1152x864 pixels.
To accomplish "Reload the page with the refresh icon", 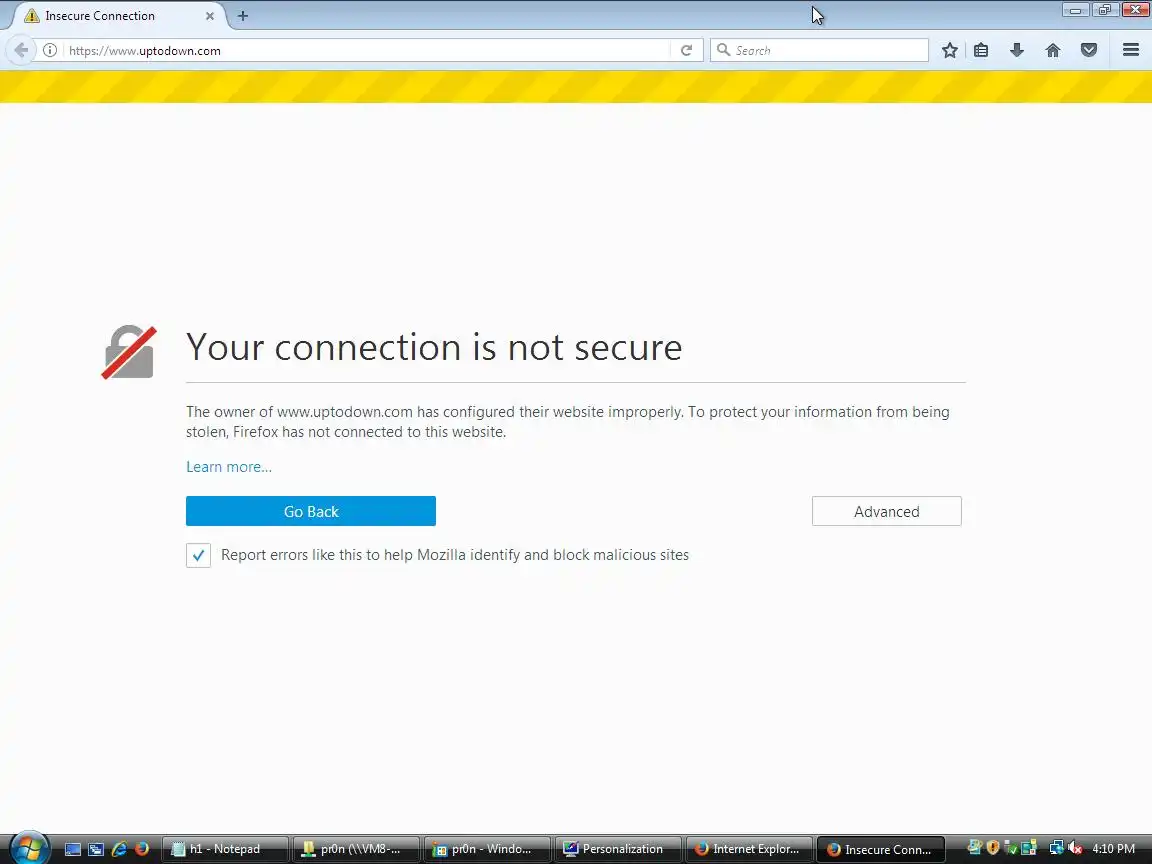I will (x=686, y=50).
